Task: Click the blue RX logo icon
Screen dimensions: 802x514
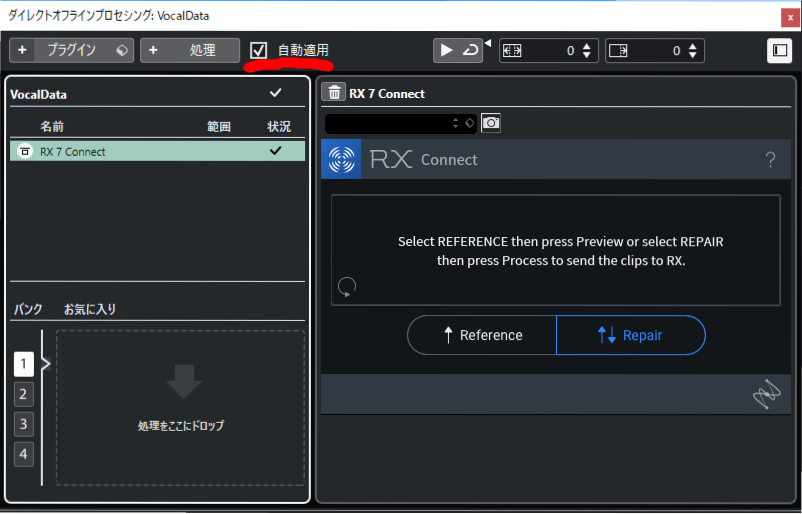Action: click(x=341, y=159)
